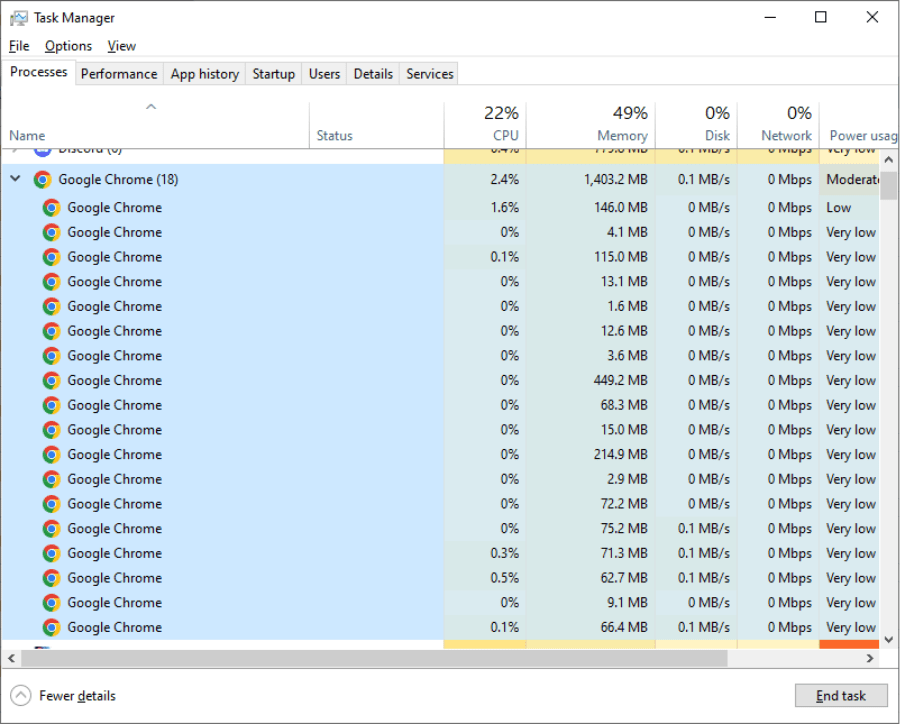Click the 1.6% CPU value

point(505,207)
